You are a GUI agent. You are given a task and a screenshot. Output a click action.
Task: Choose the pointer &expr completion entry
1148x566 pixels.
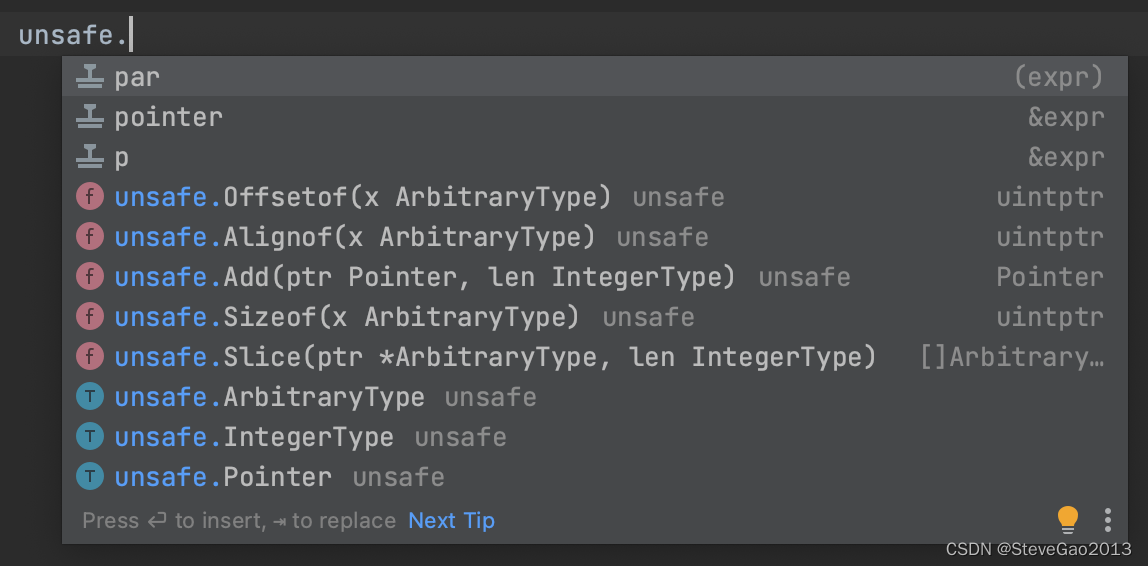point(594,117)
